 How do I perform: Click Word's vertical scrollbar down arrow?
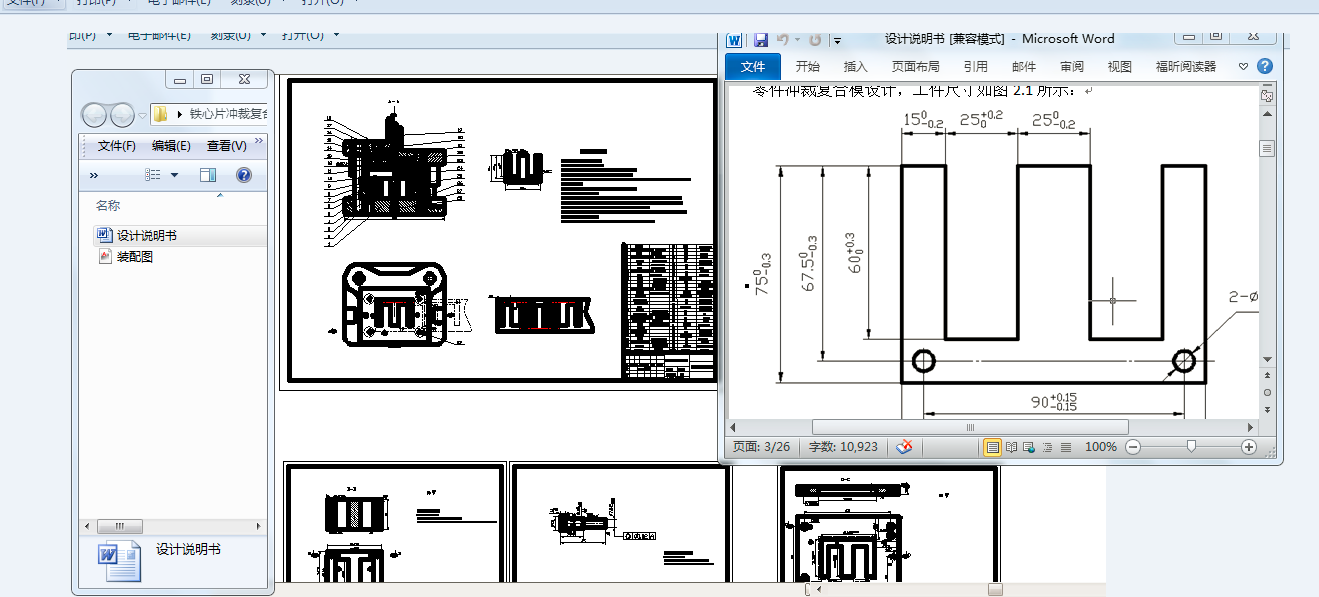click(1267, 360)
